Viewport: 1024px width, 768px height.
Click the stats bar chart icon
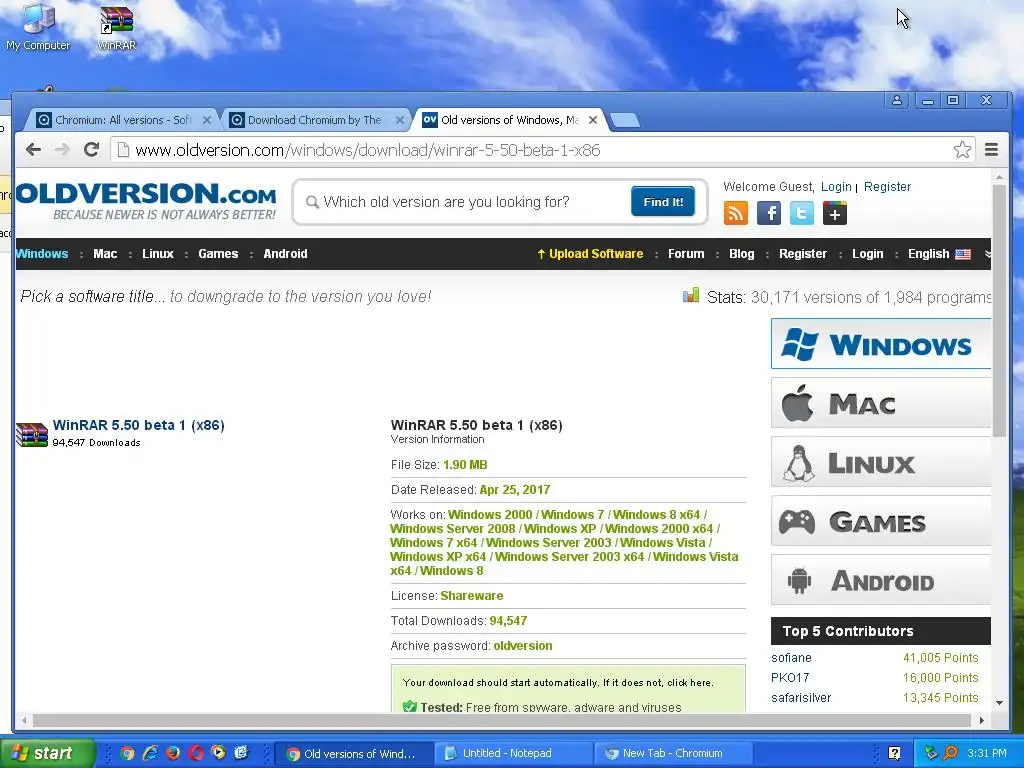[691, 295]
